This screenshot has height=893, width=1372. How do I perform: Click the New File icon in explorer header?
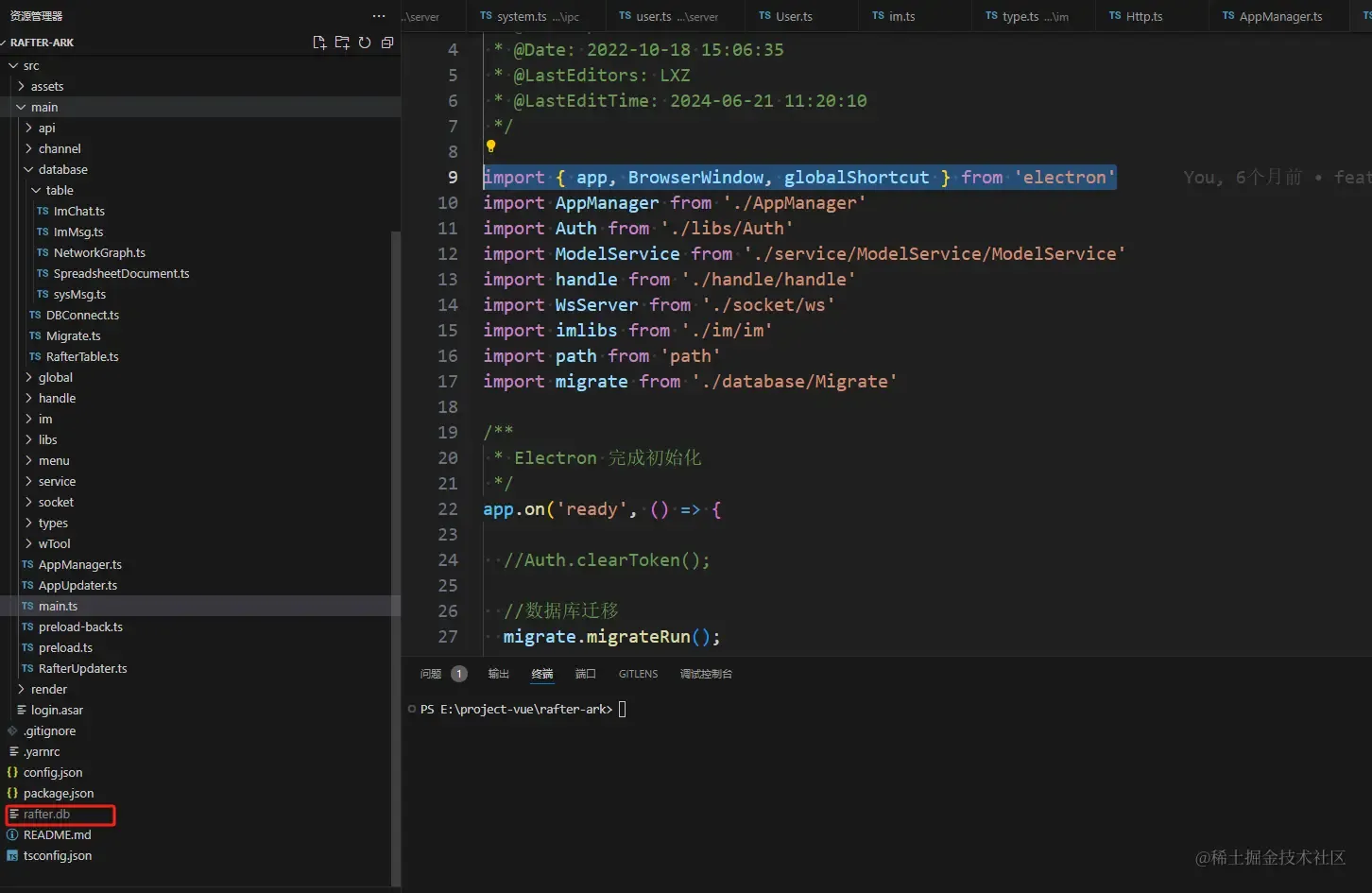point(319,43)
